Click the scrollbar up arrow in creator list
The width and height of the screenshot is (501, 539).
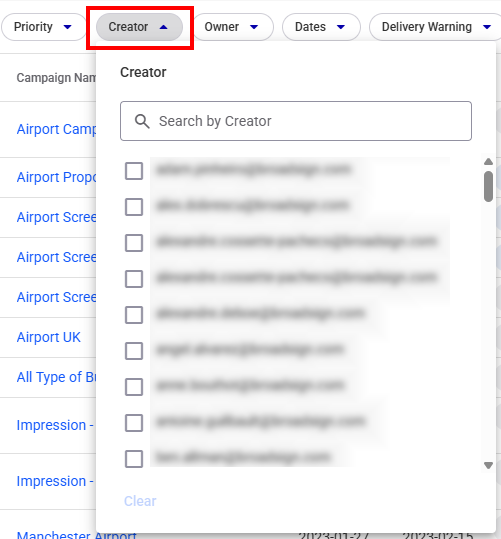coord(488,162)
